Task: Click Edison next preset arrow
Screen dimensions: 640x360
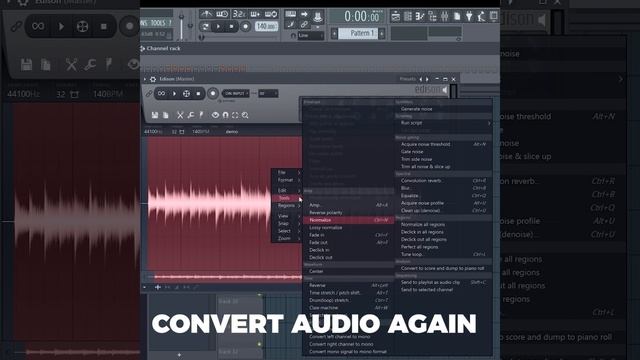Action: pos(427,79)
